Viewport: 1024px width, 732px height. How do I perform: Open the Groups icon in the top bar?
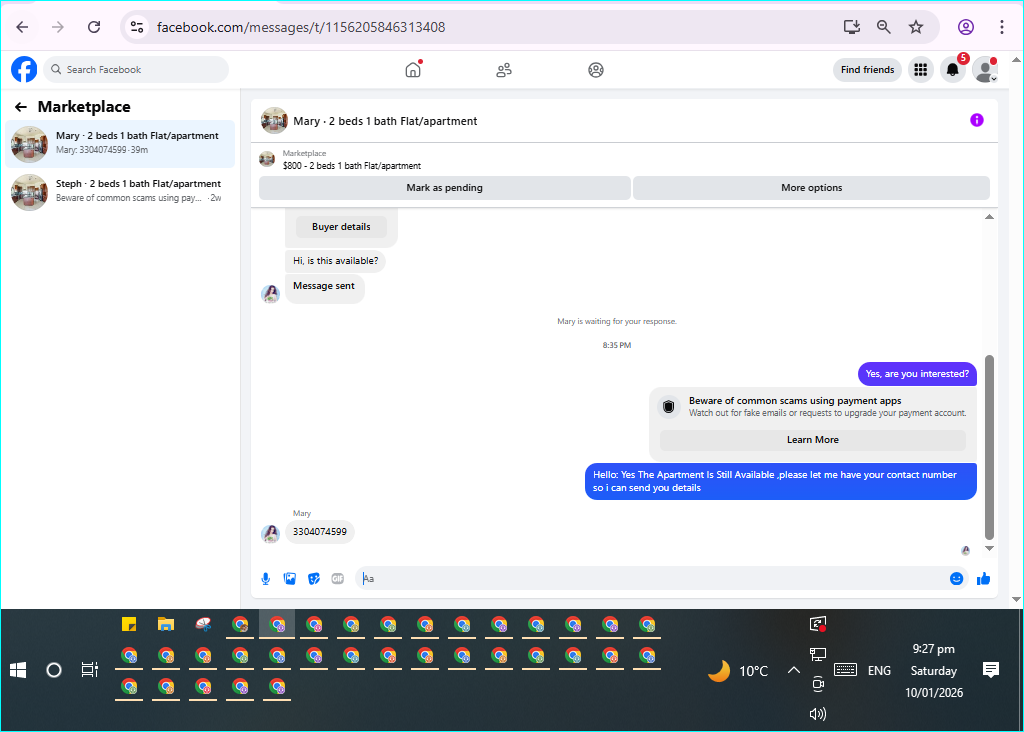[596, 70]
